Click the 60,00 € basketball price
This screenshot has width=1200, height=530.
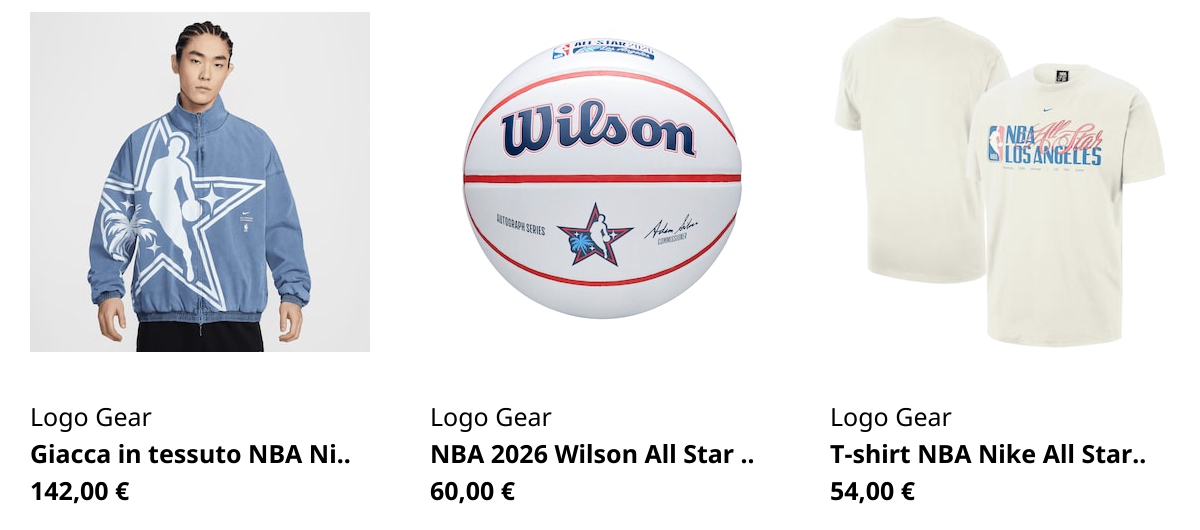[472, 491]
